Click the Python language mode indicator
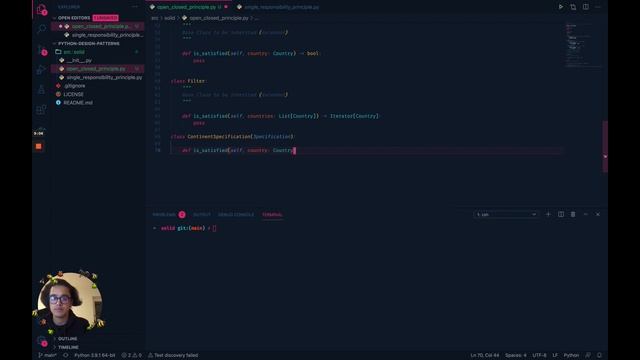 coord(571,355)
